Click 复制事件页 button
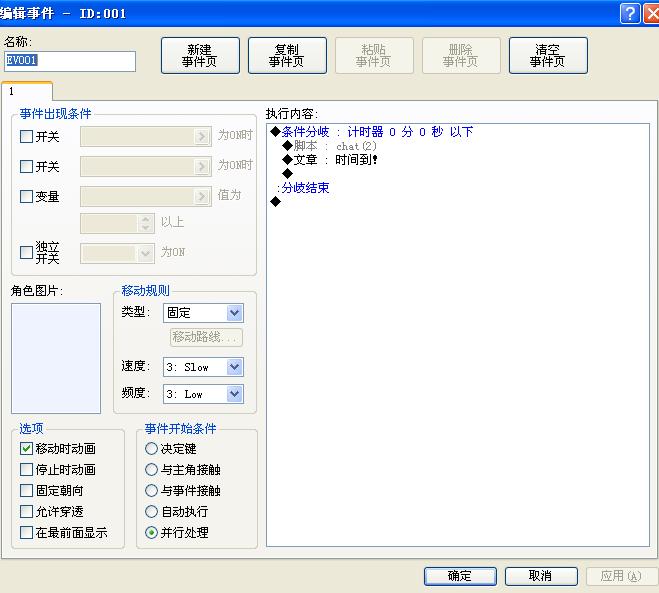The height and width of the screenshot is (593, 659). (x=287, y=55)
